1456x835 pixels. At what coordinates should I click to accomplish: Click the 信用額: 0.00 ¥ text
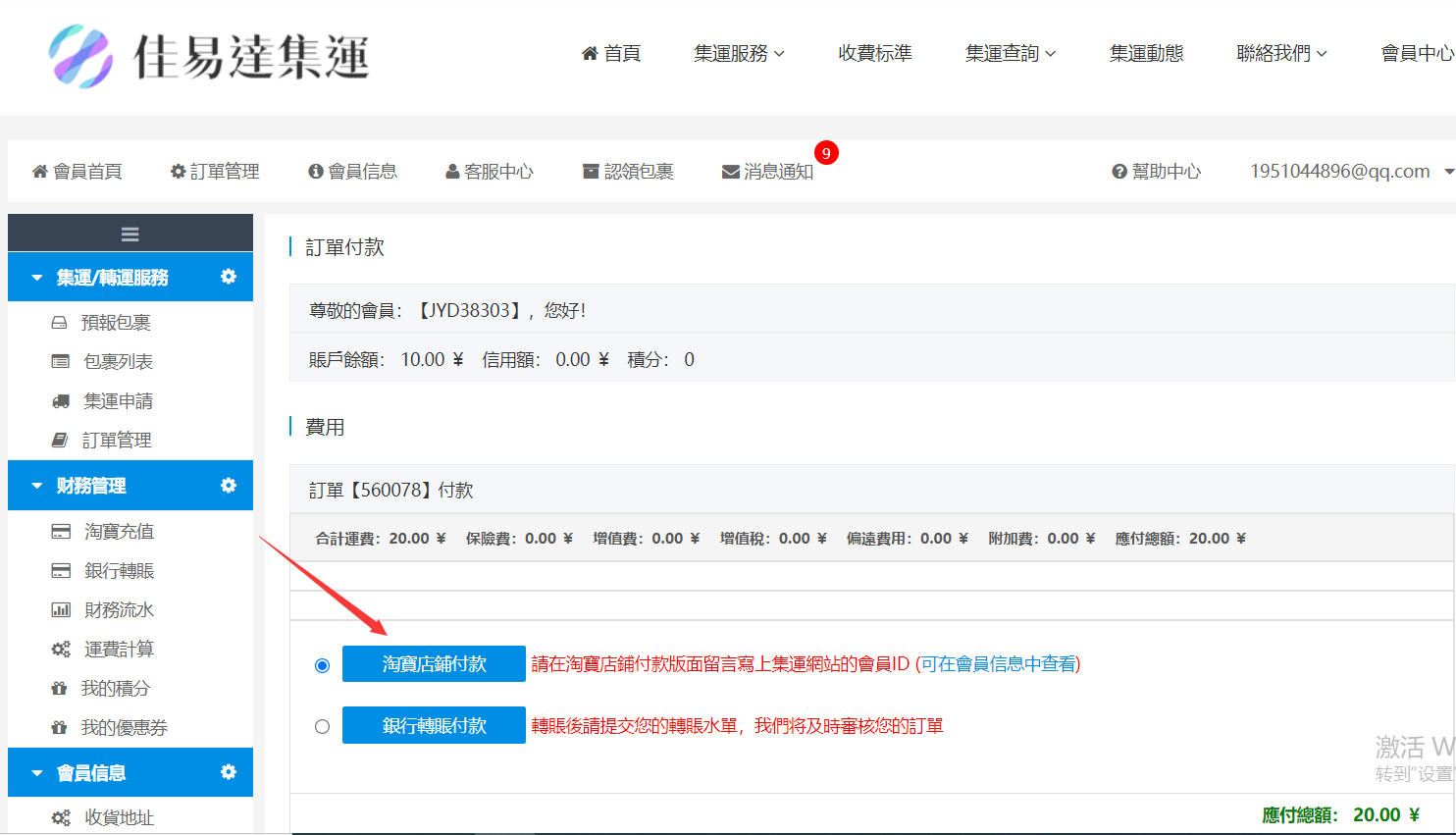(x=546, y=359)
